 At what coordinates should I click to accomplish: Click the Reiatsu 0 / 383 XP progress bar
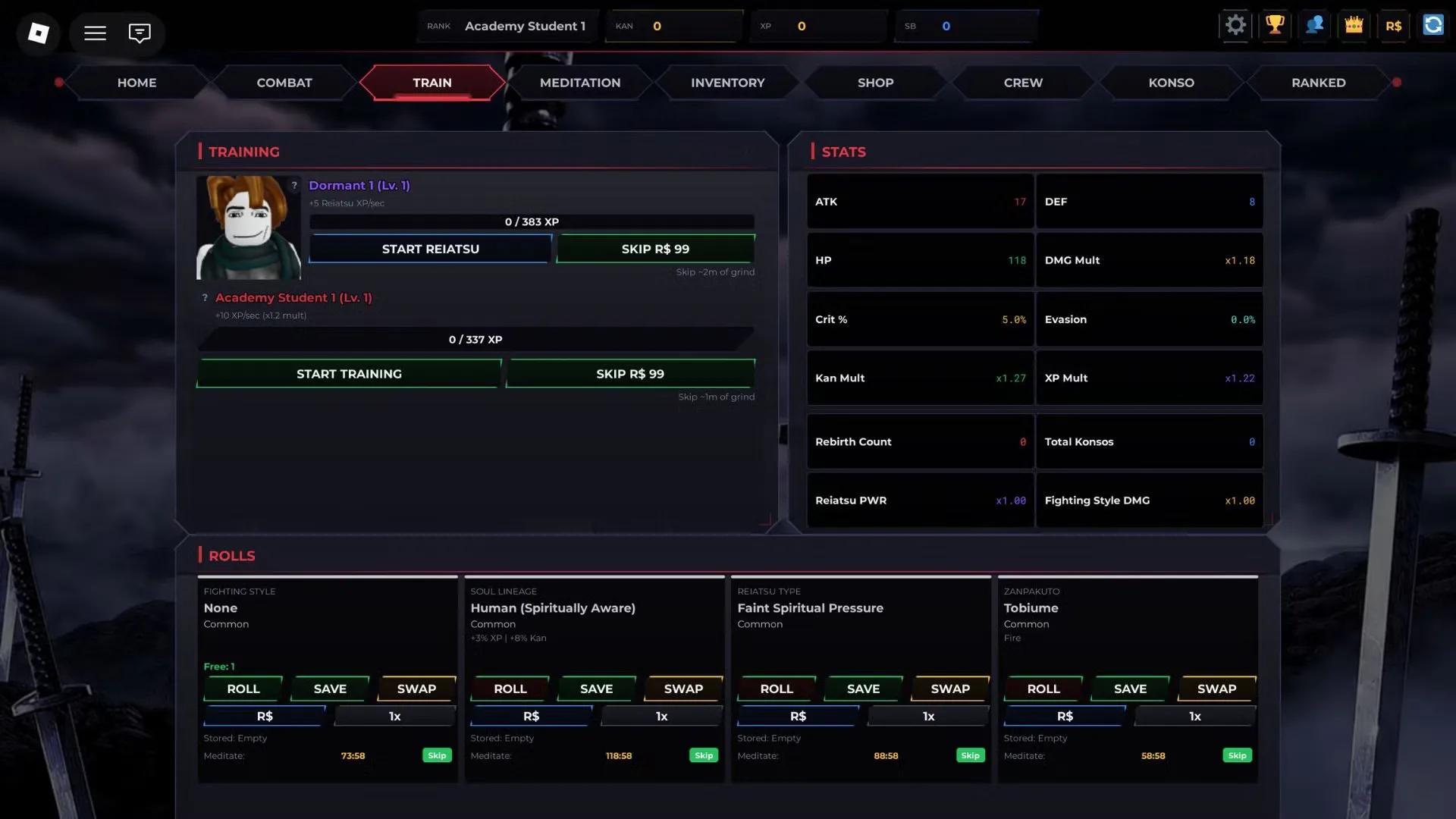click(532, 221)
